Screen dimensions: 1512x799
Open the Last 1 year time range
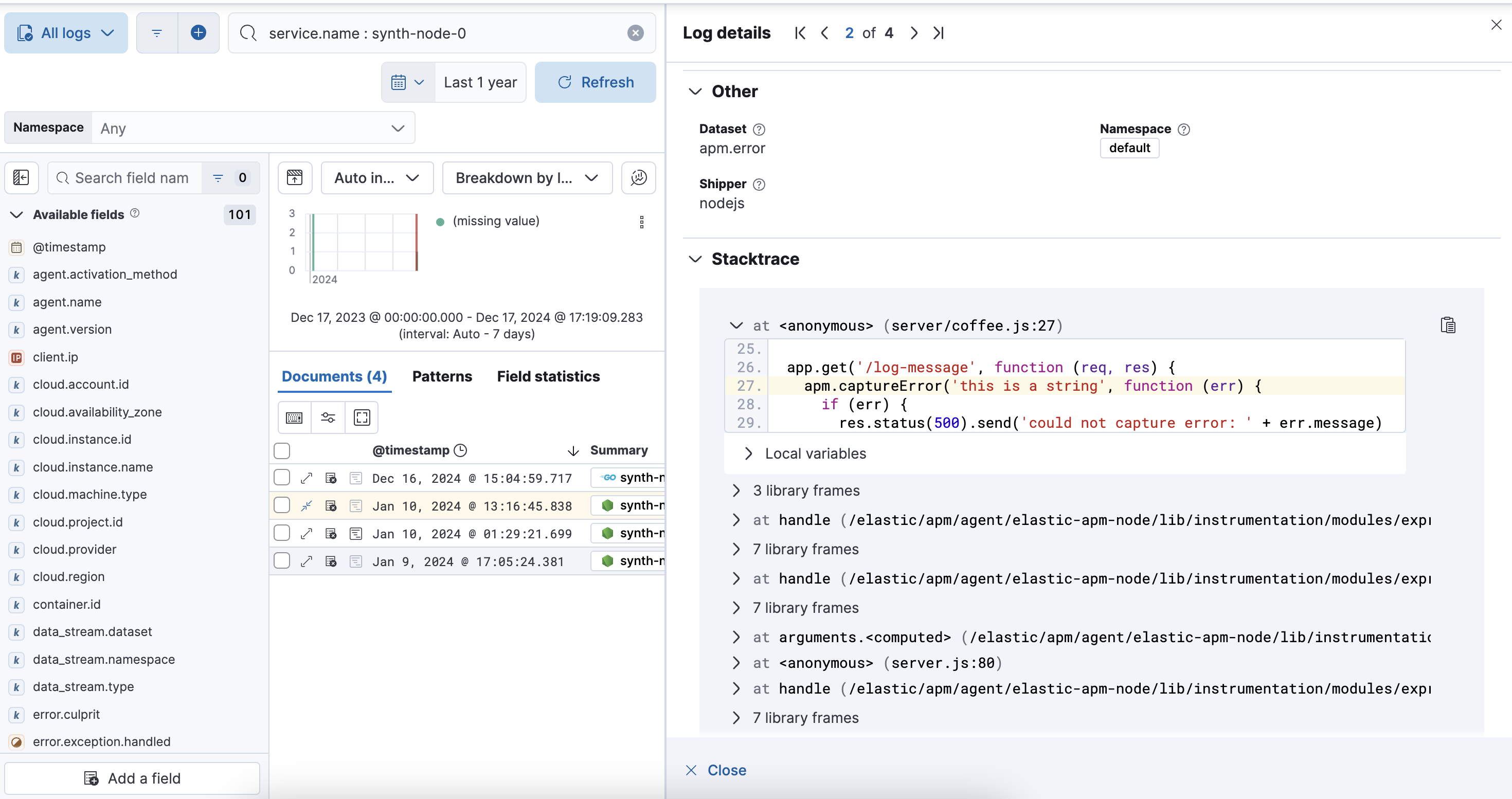[480, 82]
